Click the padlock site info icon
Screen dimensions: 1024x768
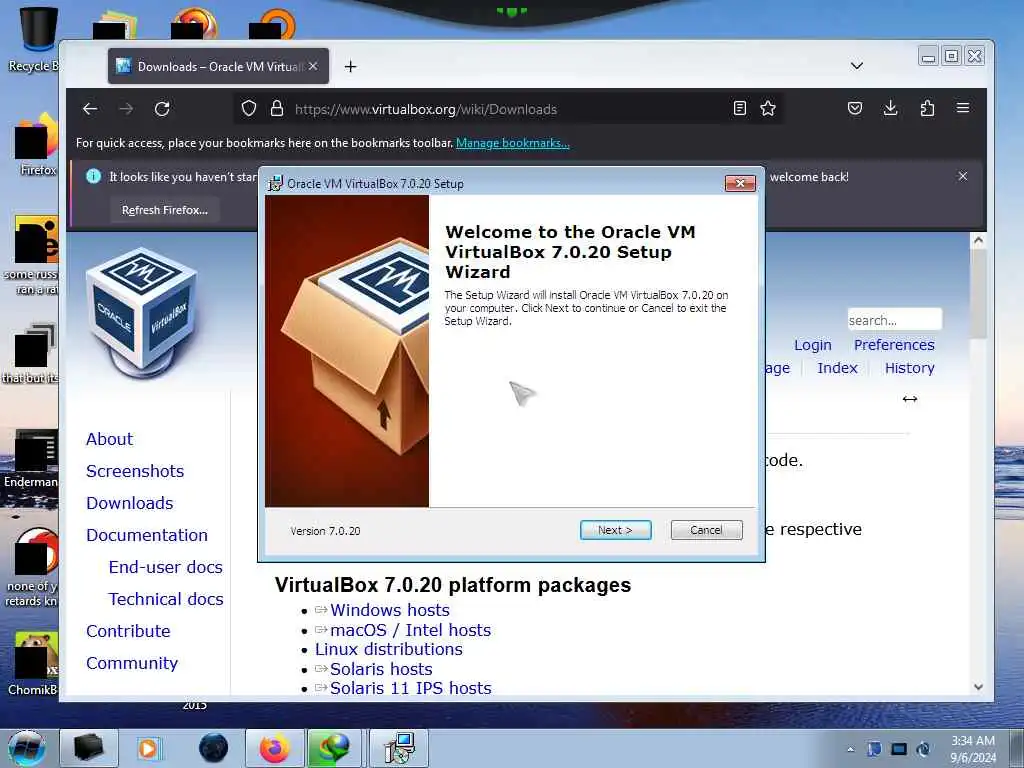point(277,108)
